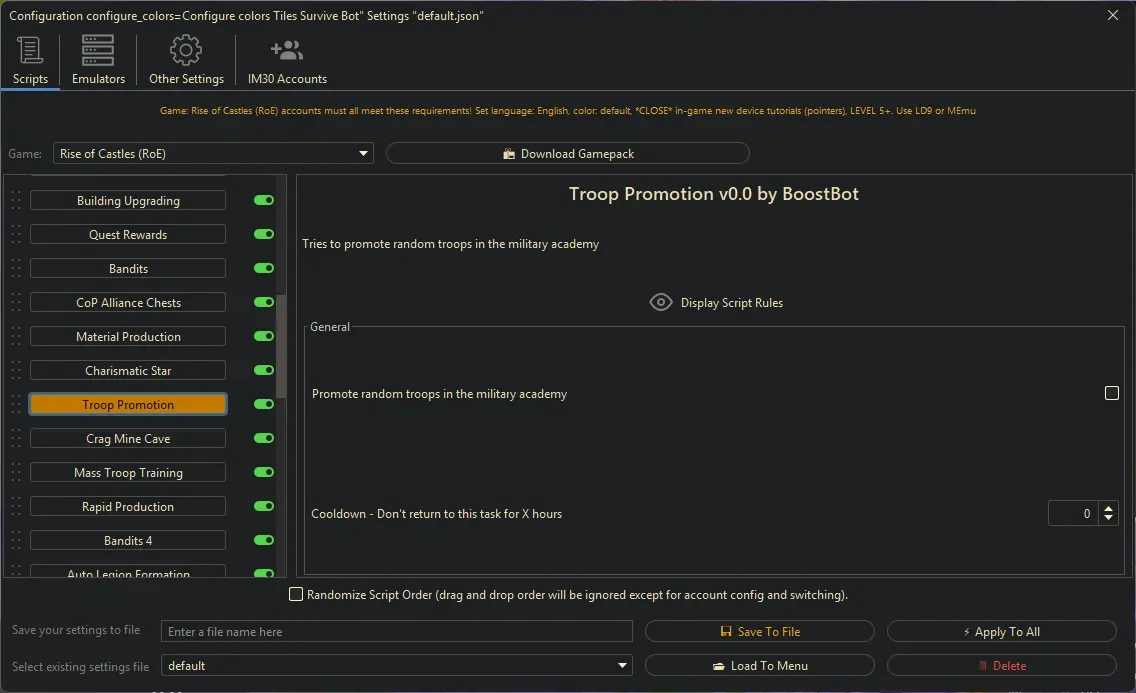The image size is (1136, 693).
Task: Open the IM30 Accounts tab
Action: tap(287, 60)
